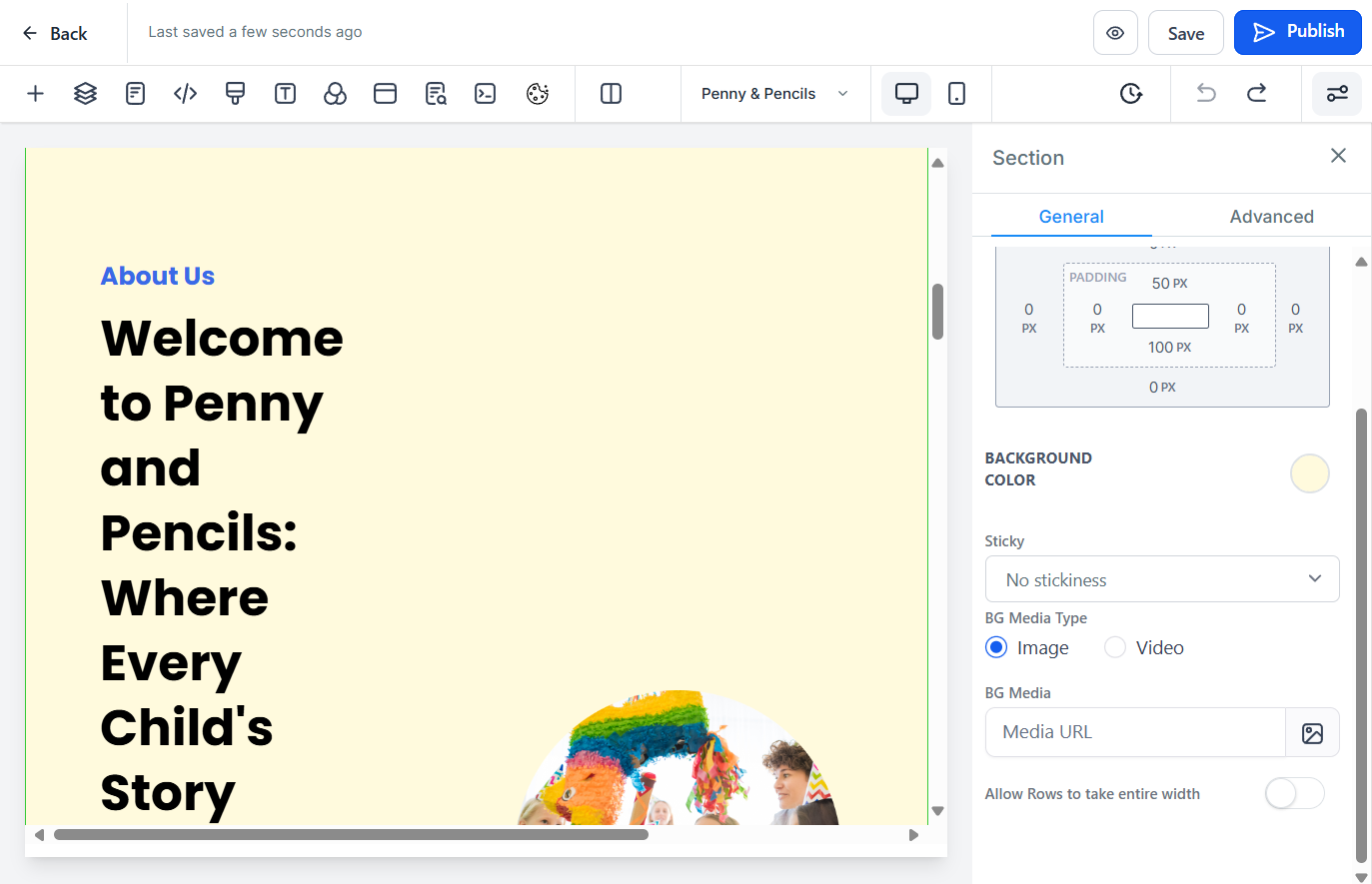Click the Section panel scroll down arrow
Viewport: 1372px width, 884px height.
[1361, 876]
